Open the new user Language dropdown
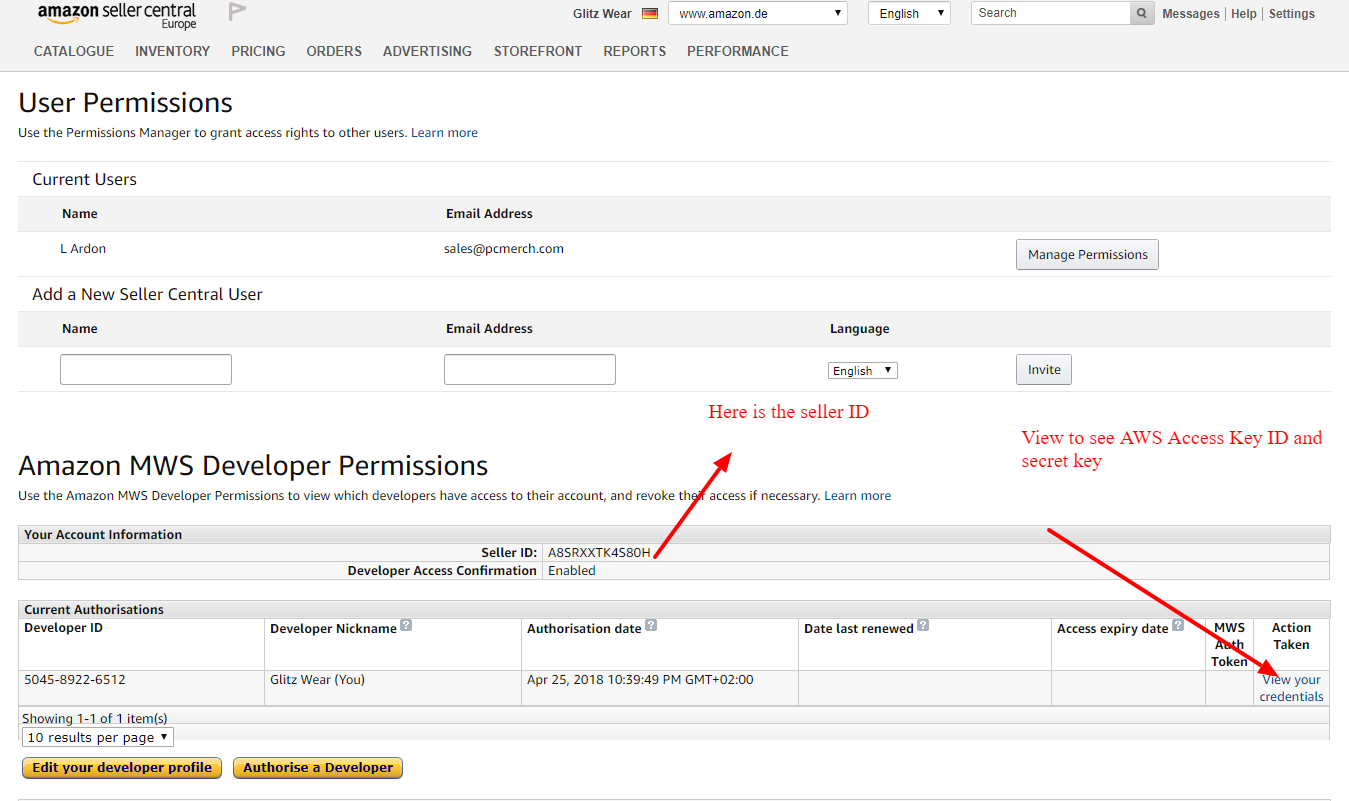1349x801 pixels. tap(863, 370)
